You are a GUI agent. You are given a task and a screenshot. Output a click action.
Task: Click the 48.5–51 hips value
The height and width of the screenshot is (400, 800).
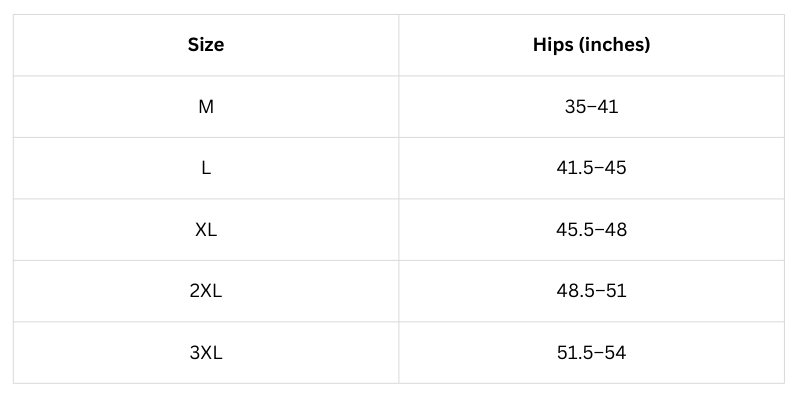[591, 291]
